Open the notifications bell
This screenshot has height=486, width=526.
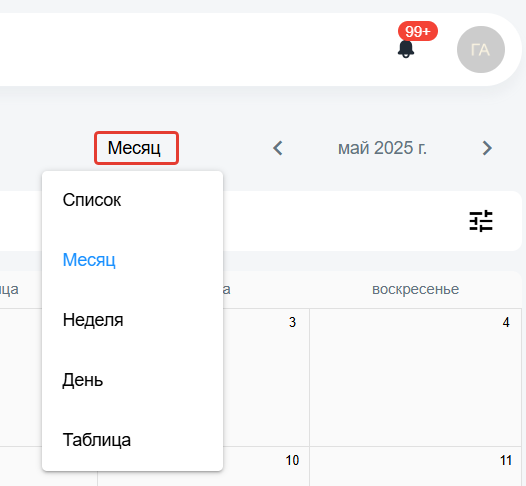[406, 49]
